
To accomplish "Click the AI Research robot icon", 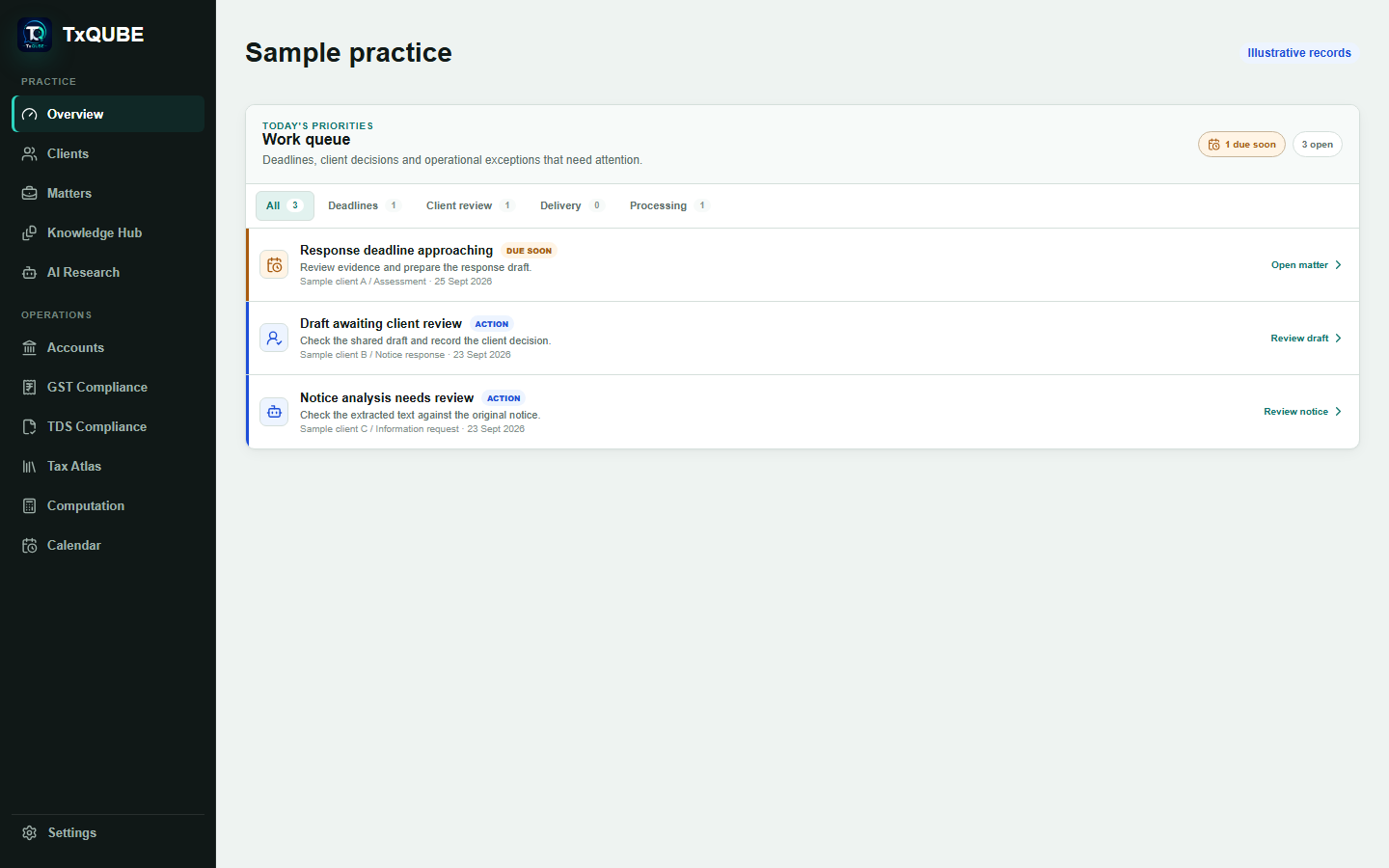I will coord(30,272).
